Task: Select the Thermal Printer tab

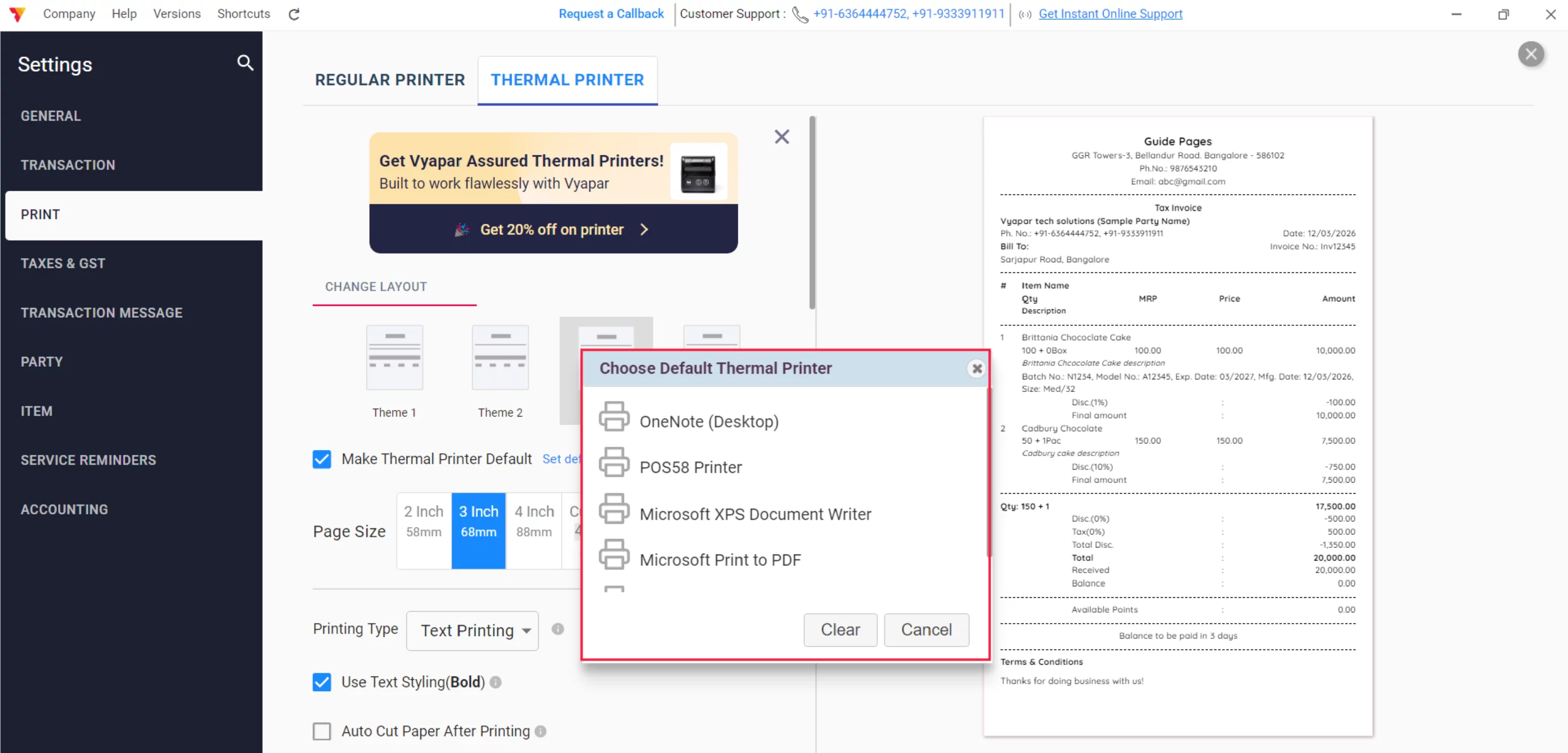Action: [x=567, y=80]
